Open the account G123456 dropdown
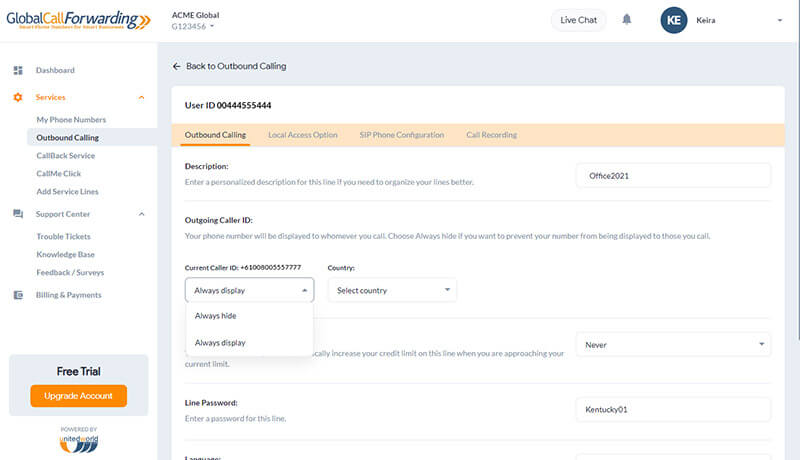The width and height of the screenshot is (800, 460). pos(193,27)
